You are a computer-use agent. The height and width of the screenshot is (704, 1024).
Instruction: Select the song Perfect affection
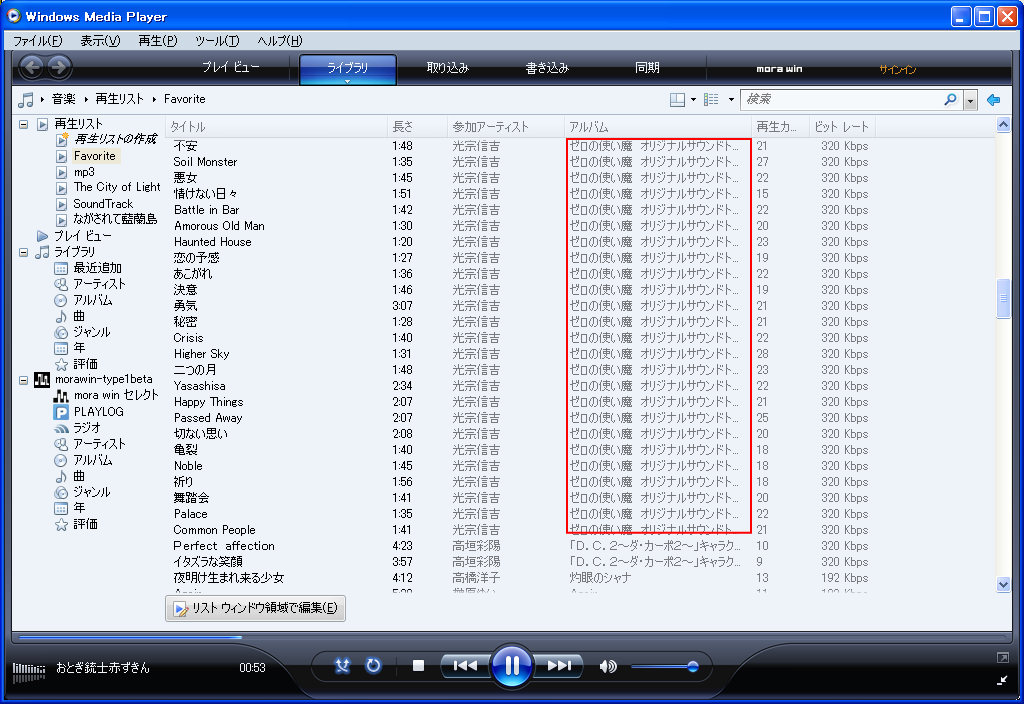click(x=224, y=546)
